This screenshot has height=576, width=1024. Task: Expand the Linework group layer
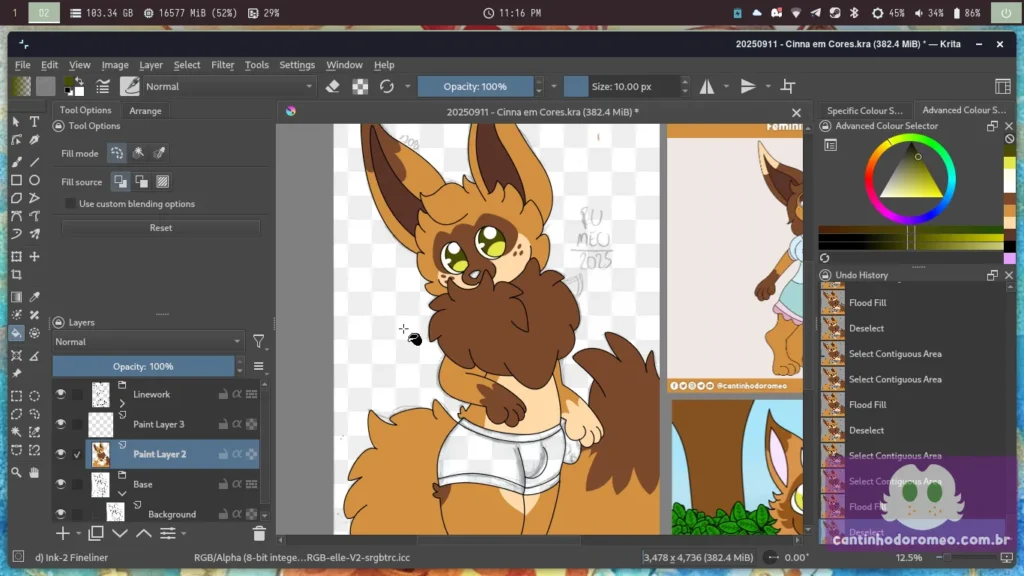122,404
